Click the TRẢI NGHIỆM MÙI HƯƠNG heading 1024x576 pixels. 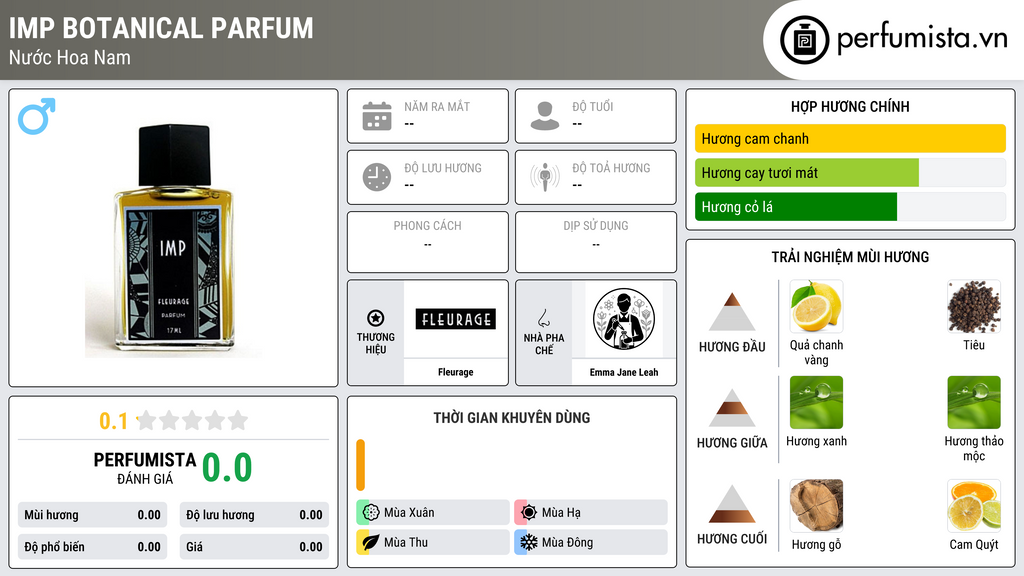click(x=850, y=257)
